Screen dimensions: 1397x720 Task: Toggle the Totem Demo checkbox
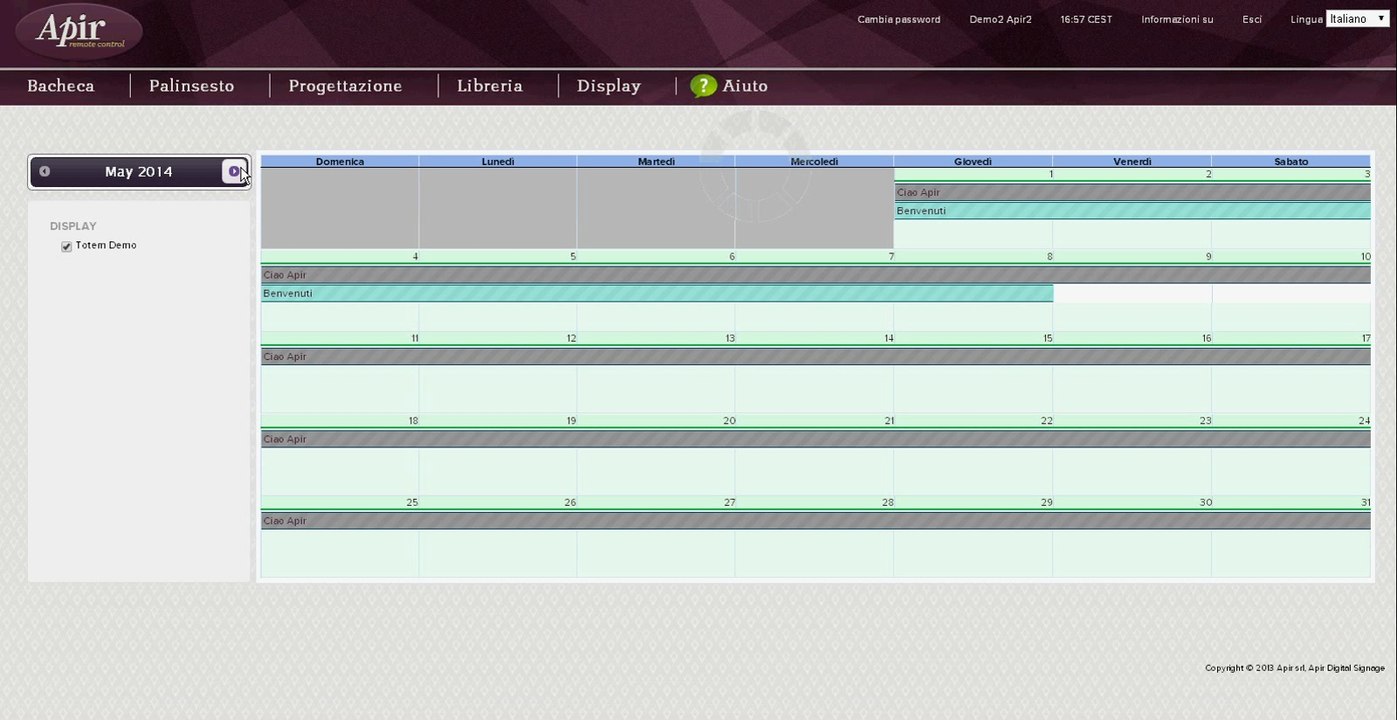click(67, 246)
